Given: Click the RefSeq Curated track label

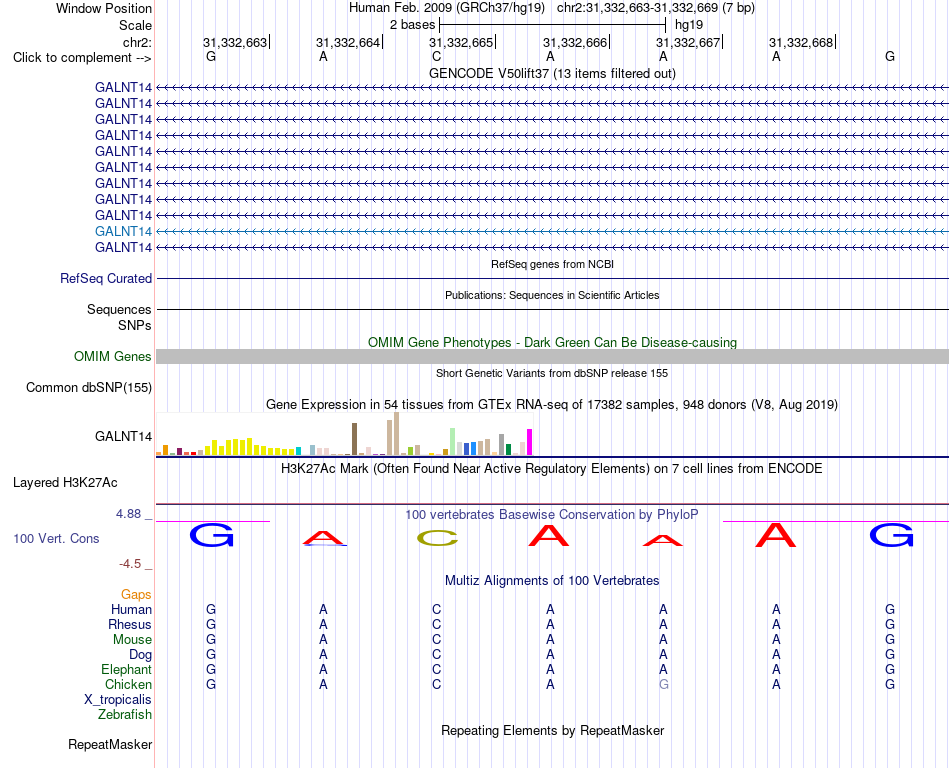Looking at the screenshot, I should click(x=106, y=279).
